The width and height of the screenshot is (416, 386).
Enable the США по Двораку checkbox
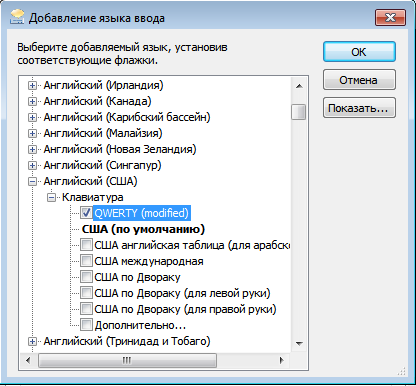(86, 277)
